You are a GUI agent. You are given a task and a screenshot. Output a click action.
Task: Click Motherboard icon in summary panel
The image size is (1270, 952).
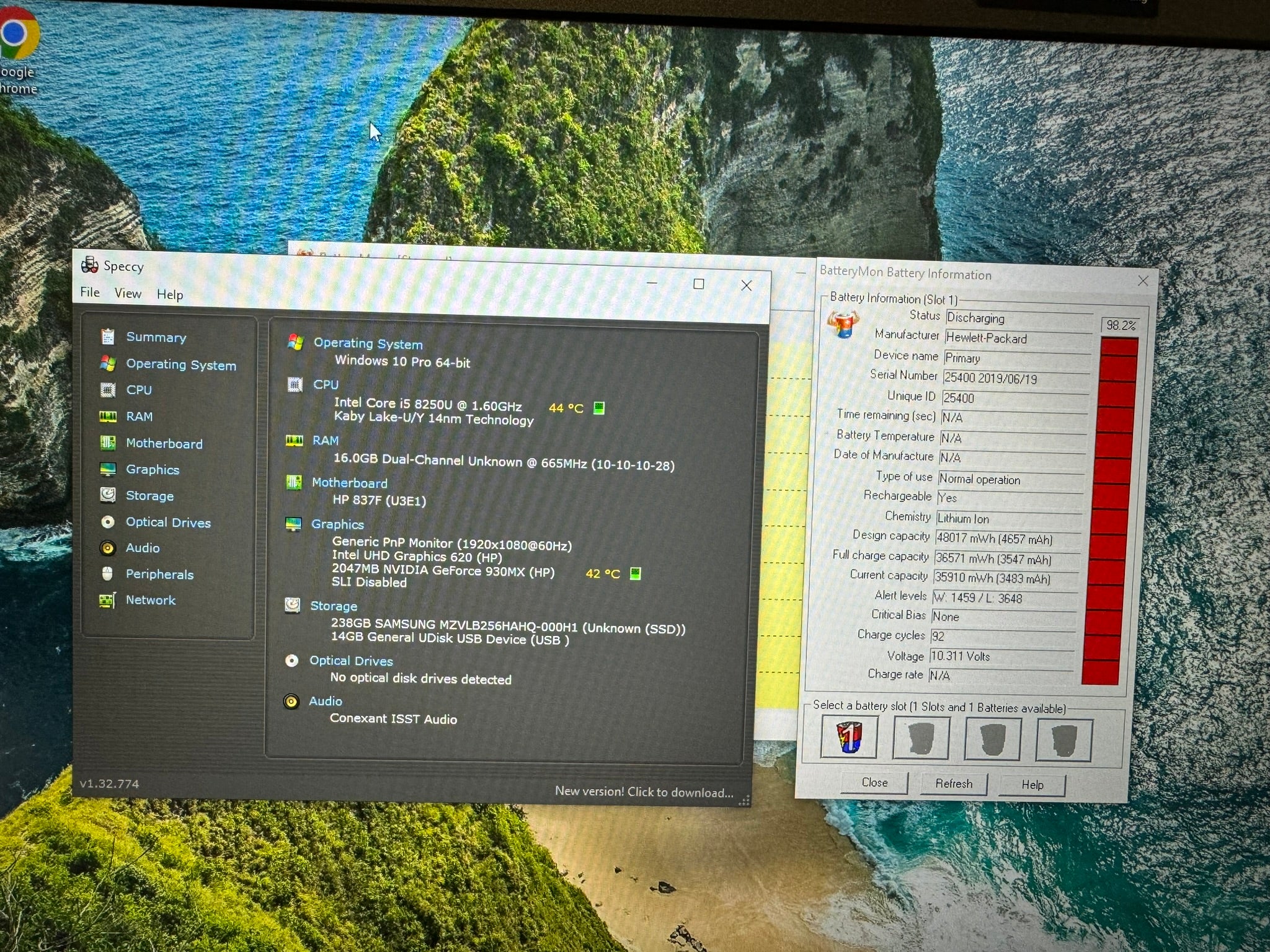pyautogui.click(x=294, y=482)
